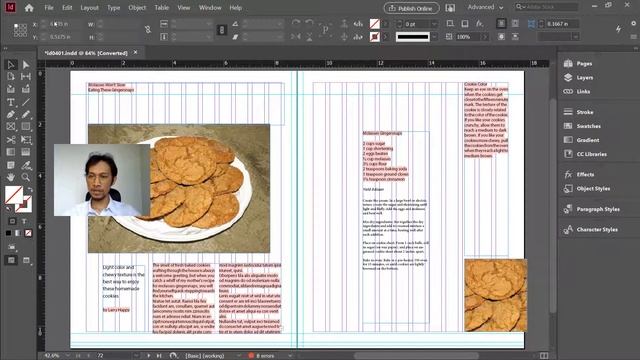Screen dimensions: 640x360
Task: Open the File menu
Action: (49, 8)
